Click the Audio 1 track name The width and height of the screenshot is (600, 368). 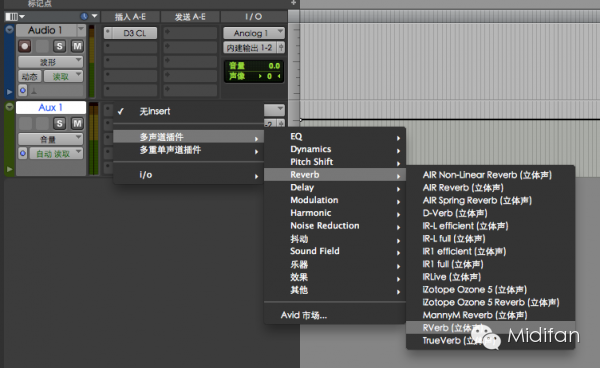coord(45,30)
